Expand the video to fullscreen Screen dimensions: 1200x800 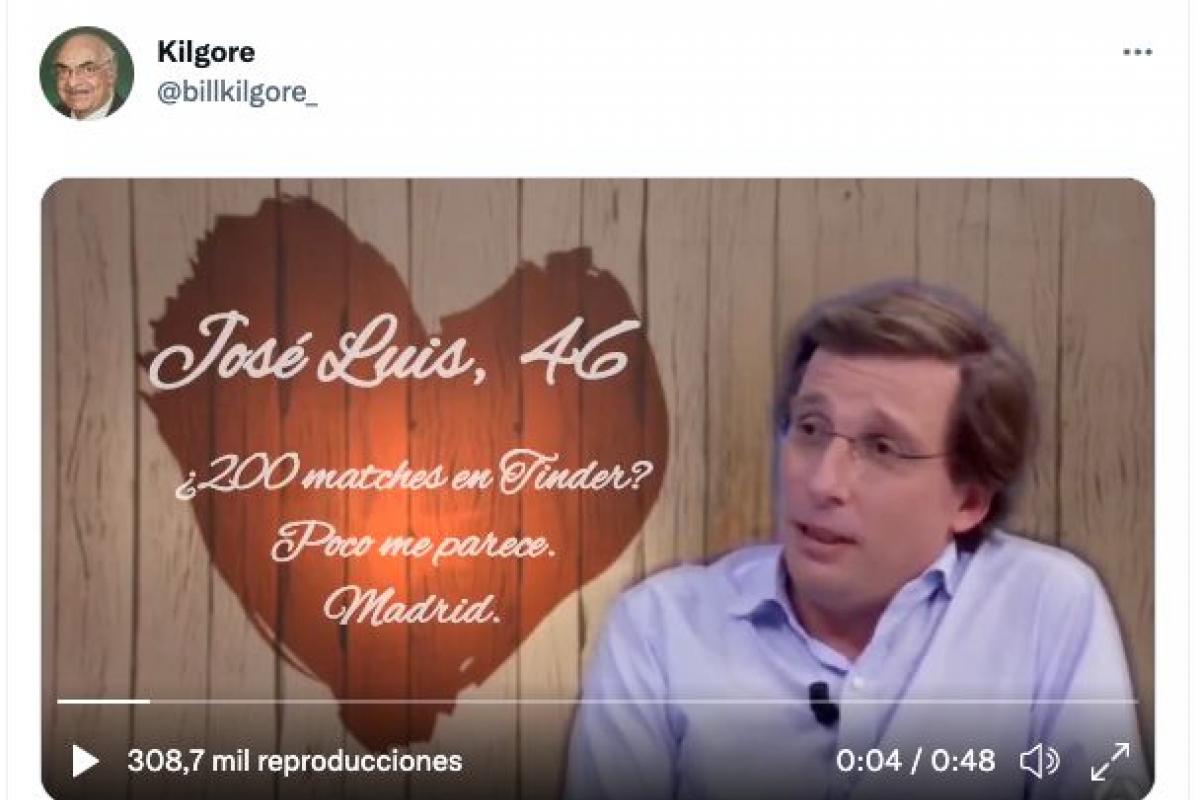click(1109, 762)
